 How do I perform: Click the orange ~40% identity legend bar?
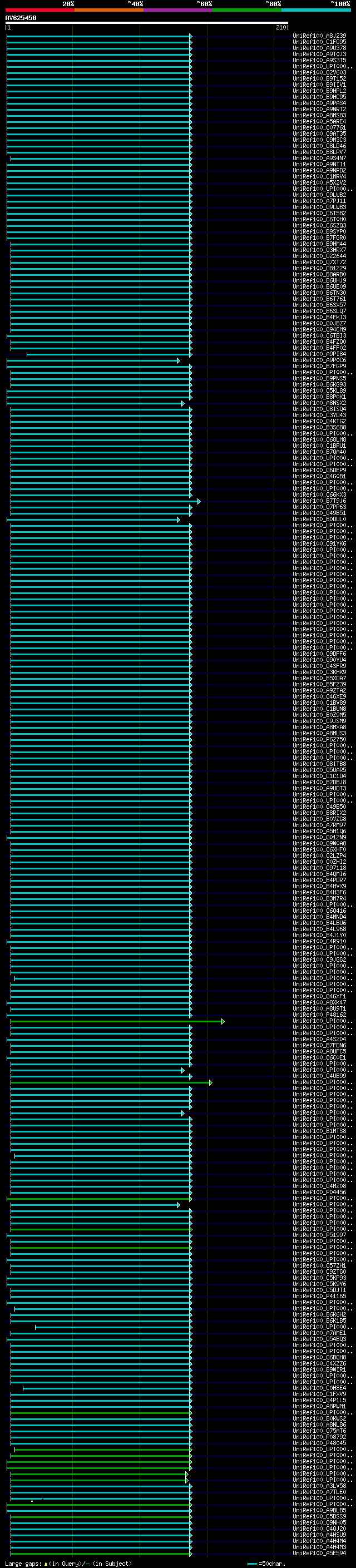(109, 10)
